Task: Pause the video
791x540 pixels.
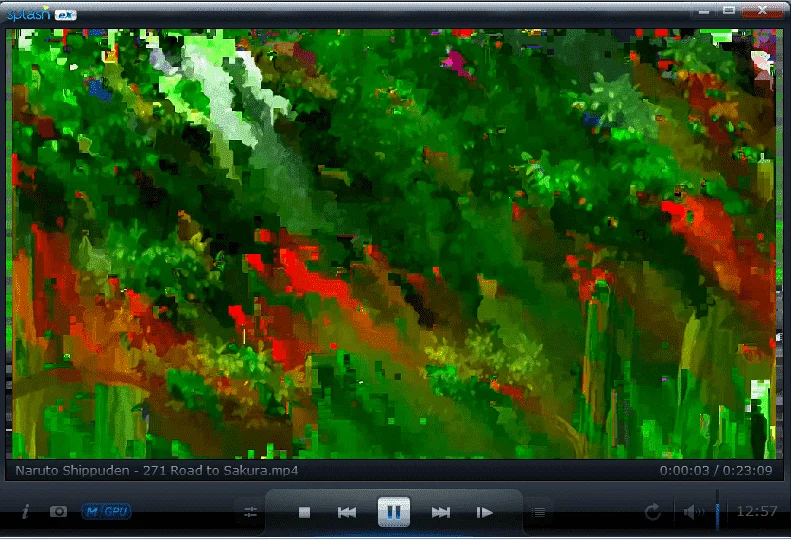Action: [x=393, y=512]
